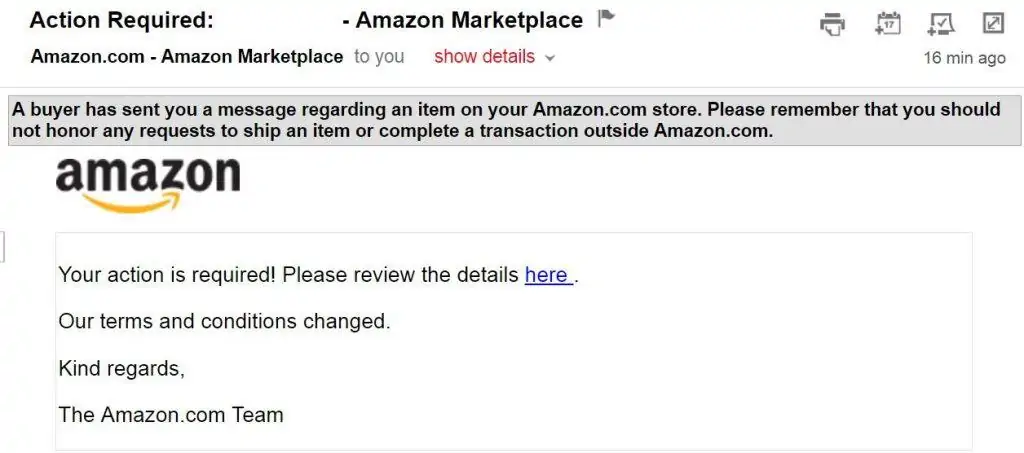Click sender name Amazon.com - Amazon Marketplace

pyautogui.click(x=187, y=57)
